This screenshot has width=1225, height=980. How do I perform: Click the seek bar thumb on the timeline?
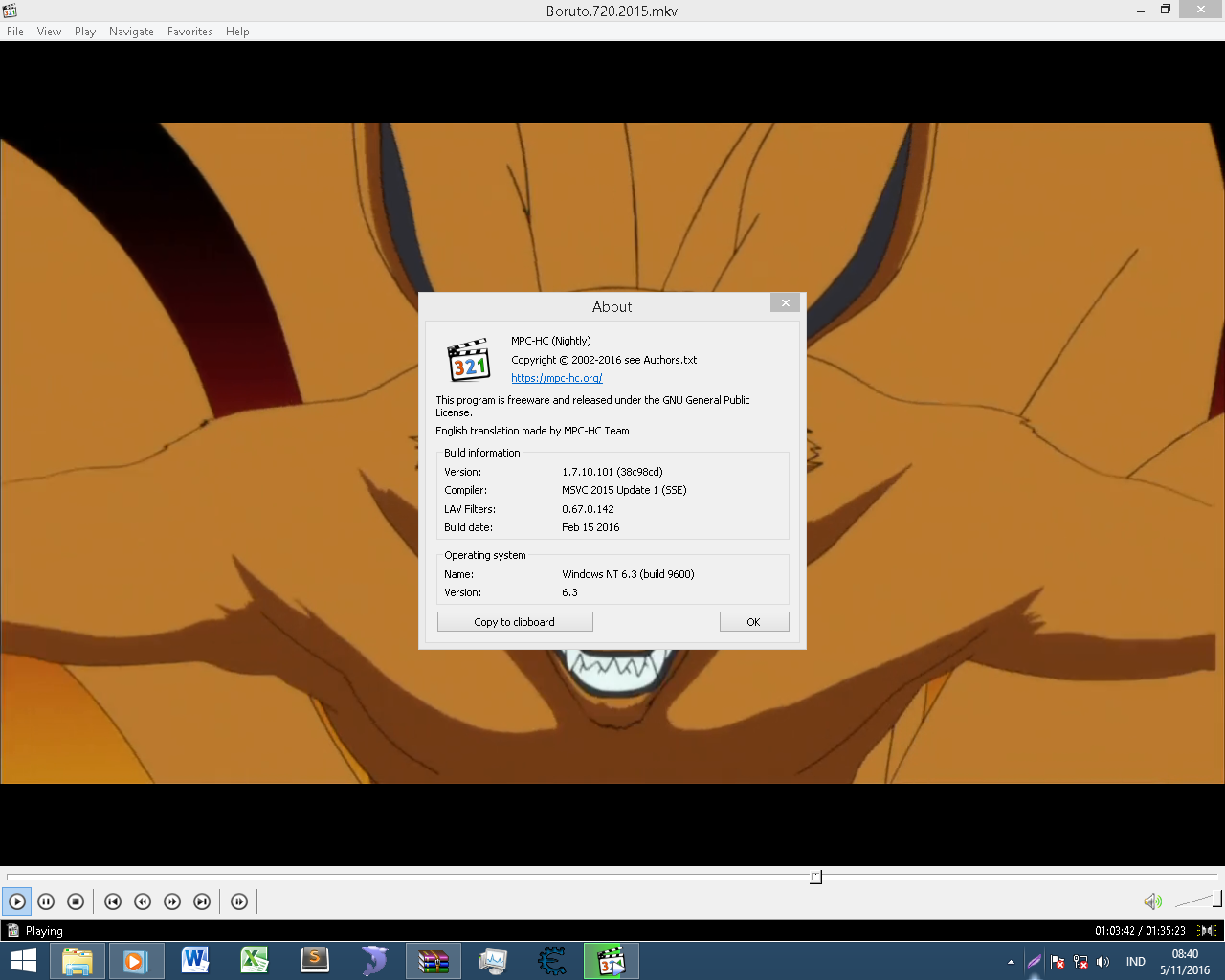point(815,877)
